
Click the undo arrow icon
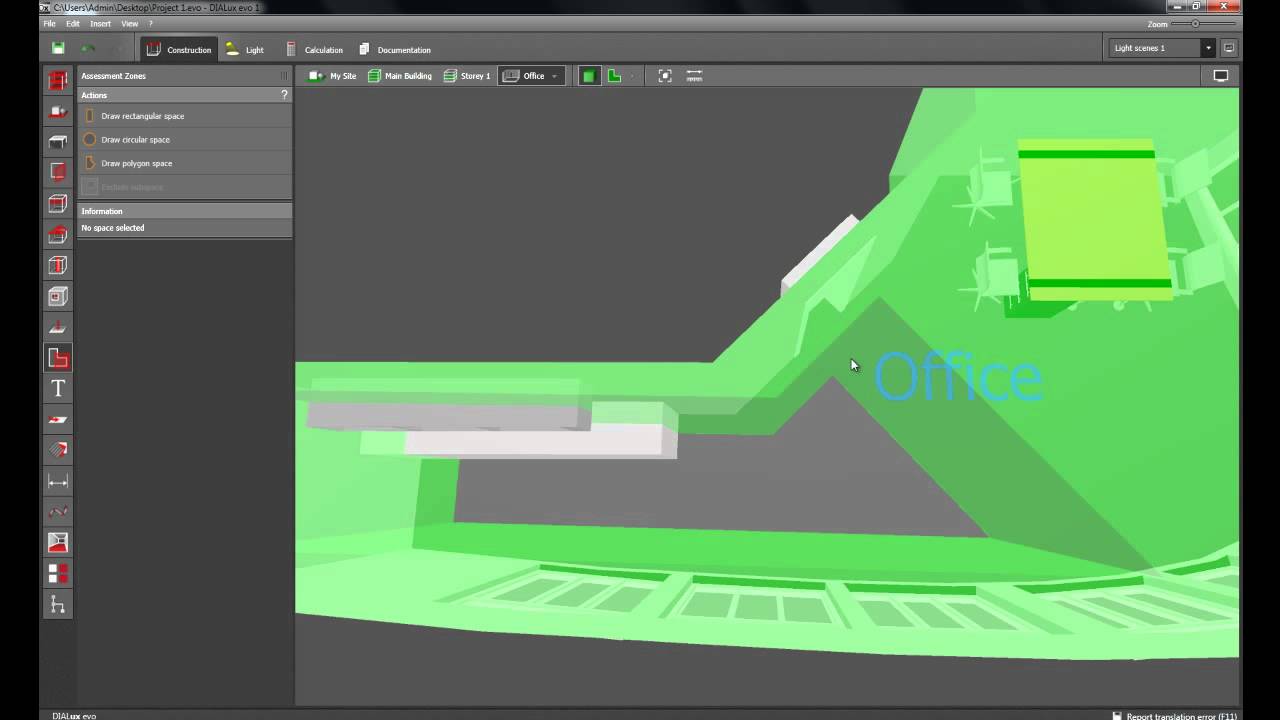click(x=88, y=48)
